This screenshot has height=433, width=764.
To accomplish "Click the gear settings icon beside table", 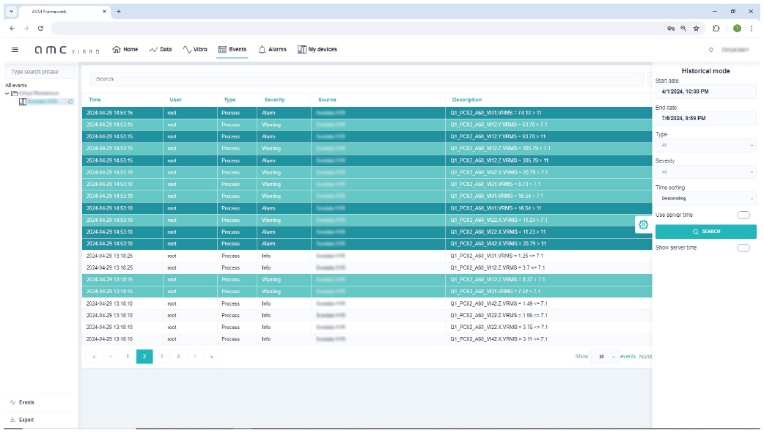I will [x=643, y=225].
